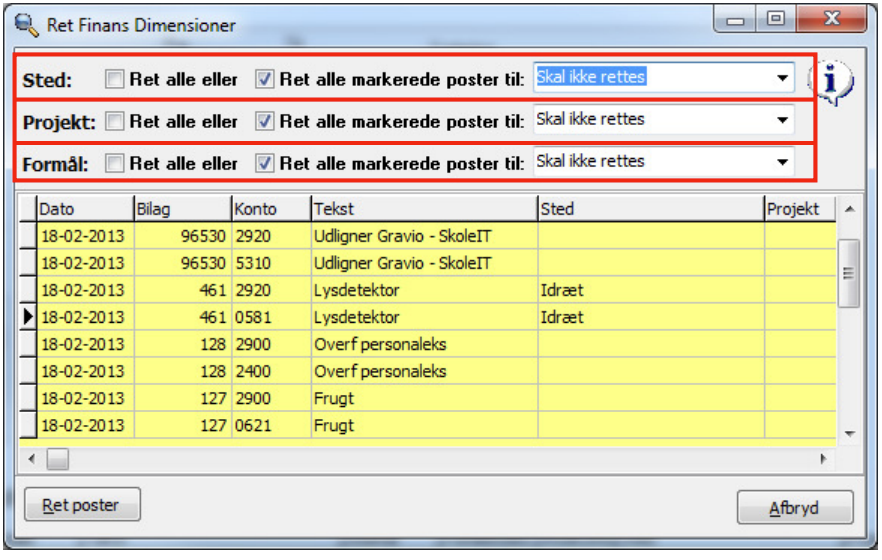Open the Formål 'Skal ikke rettes' dropdown
Screen dimensions: 882x560
[782, 163]
